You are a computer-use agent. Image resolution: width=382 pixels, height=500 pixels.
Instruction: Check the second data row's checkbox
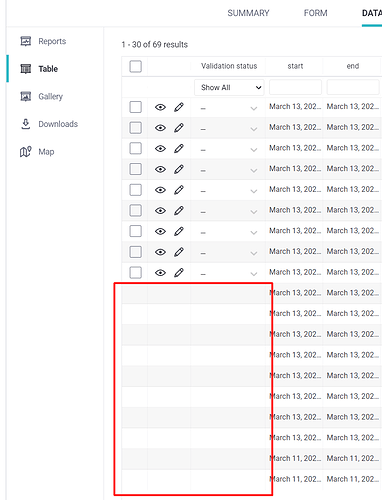[136, 128]
